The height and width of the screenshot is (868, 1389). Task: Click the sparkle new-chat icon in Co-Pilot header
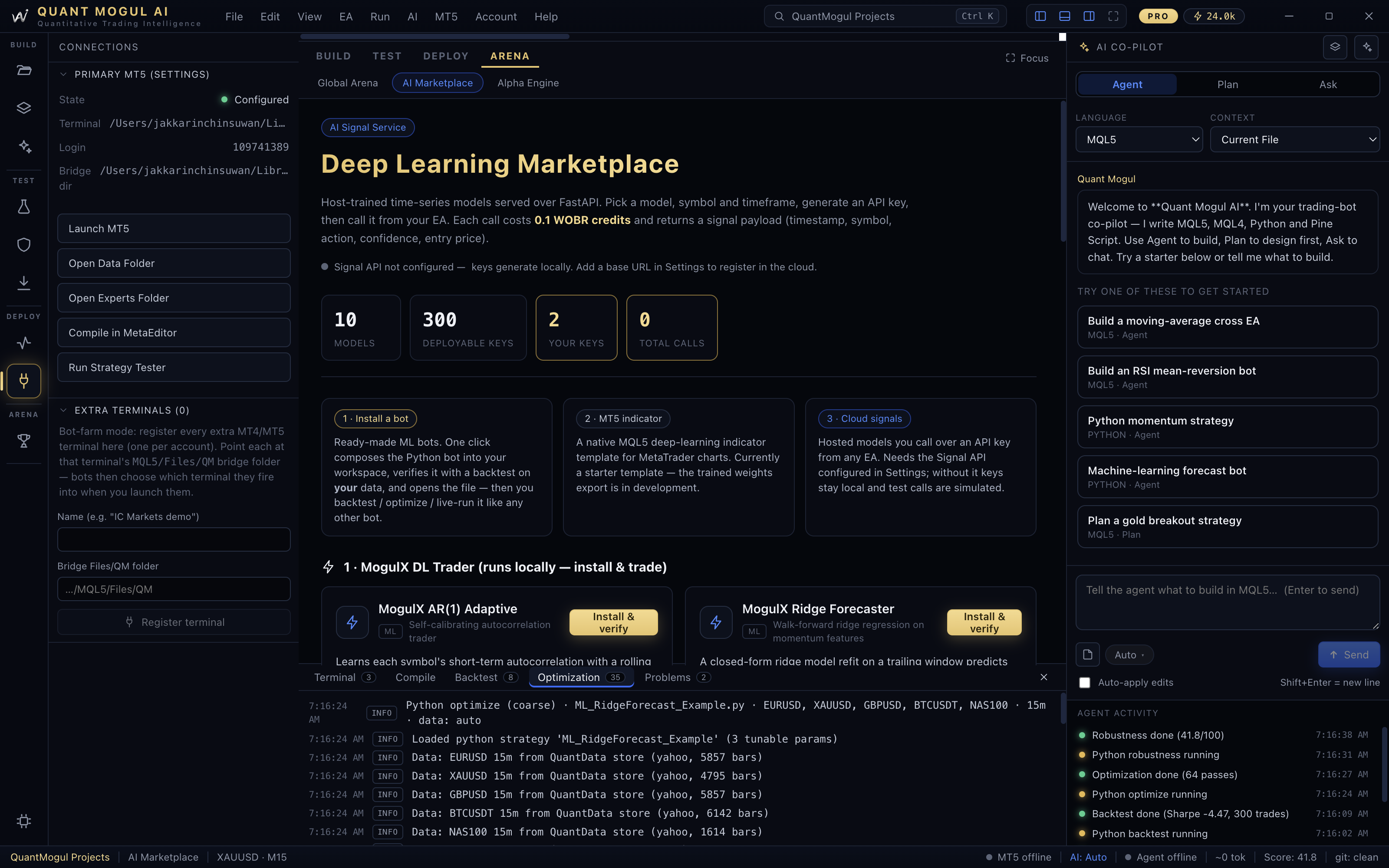pos(1366,47)
